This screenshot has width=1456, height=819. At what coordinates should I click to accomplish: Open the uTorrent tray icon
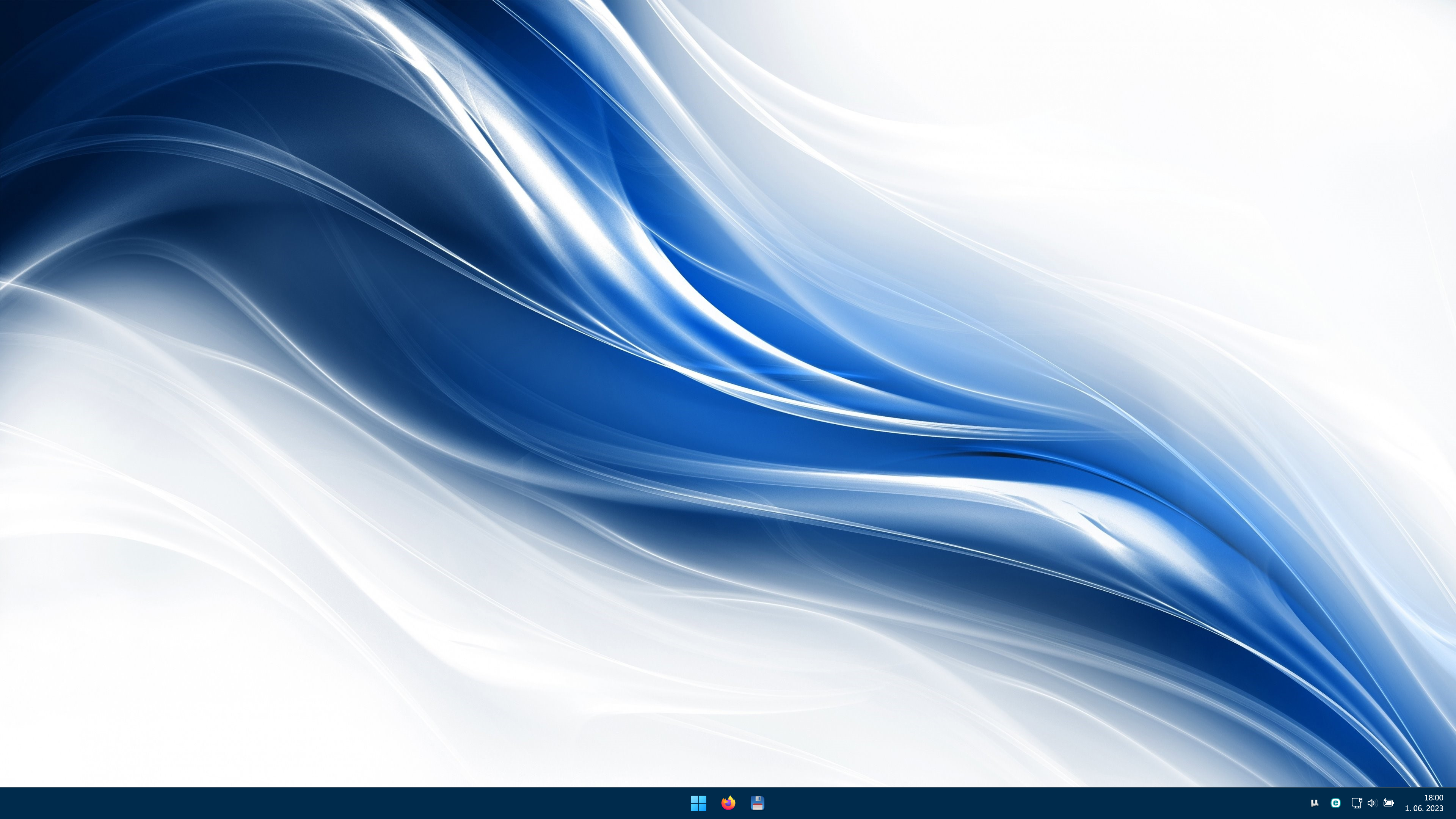[1315, 803]
